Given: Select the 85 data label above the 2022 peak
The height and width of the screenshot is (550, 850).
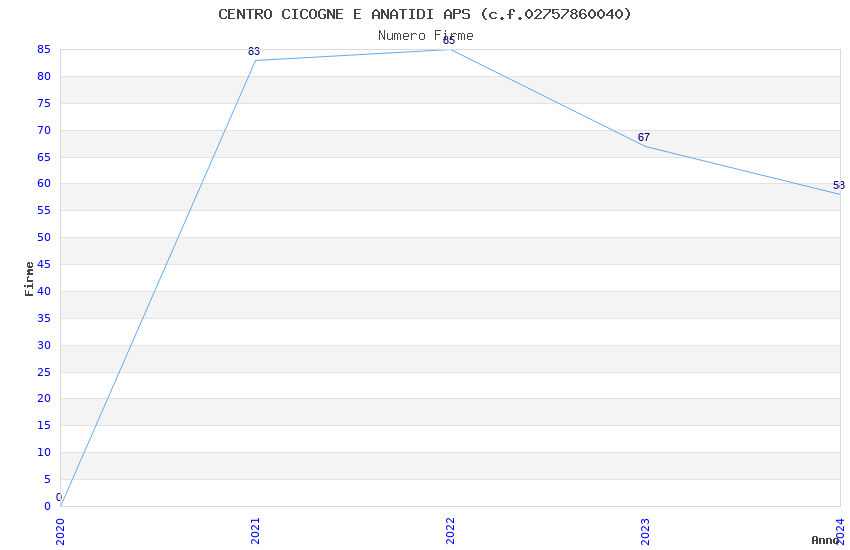Looking at the screenshot, I should click(x=449, y=41).
